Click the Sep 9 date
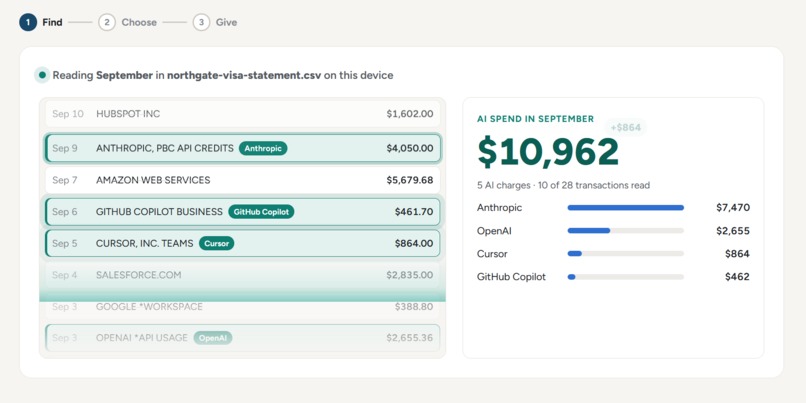806x403 pixels. [x=65, y=148]
